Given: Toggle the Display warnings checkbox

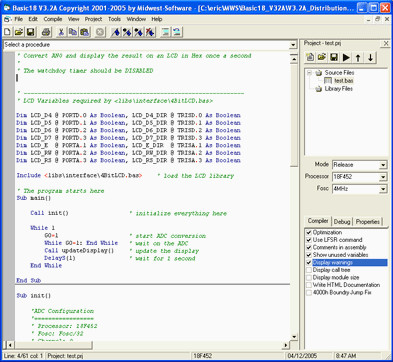Looking at the screenshot, I should click(x=309, y=262).
